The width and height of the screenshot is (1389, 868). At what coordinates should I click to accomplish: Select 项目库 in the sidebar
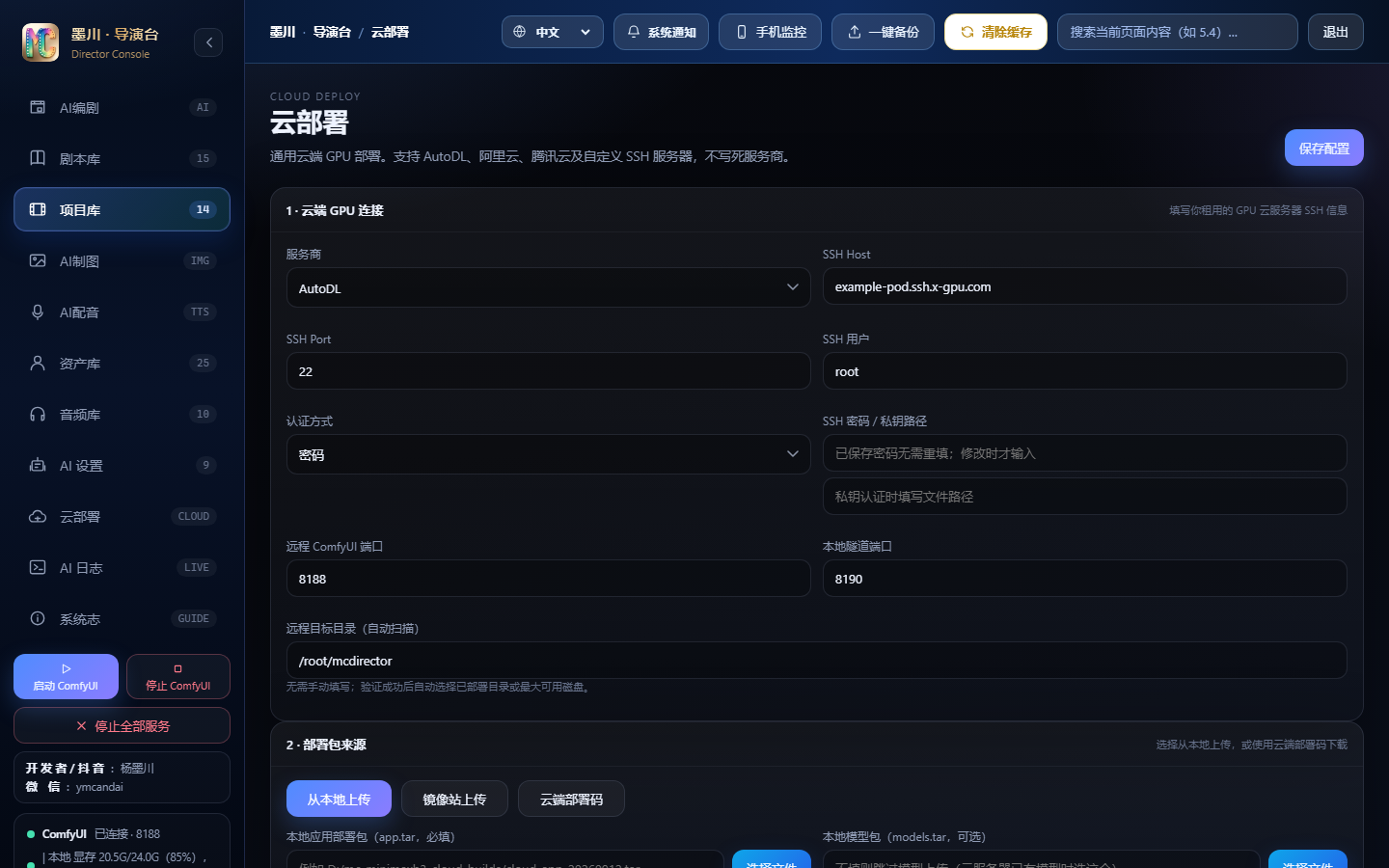click(x=122, y=209)
